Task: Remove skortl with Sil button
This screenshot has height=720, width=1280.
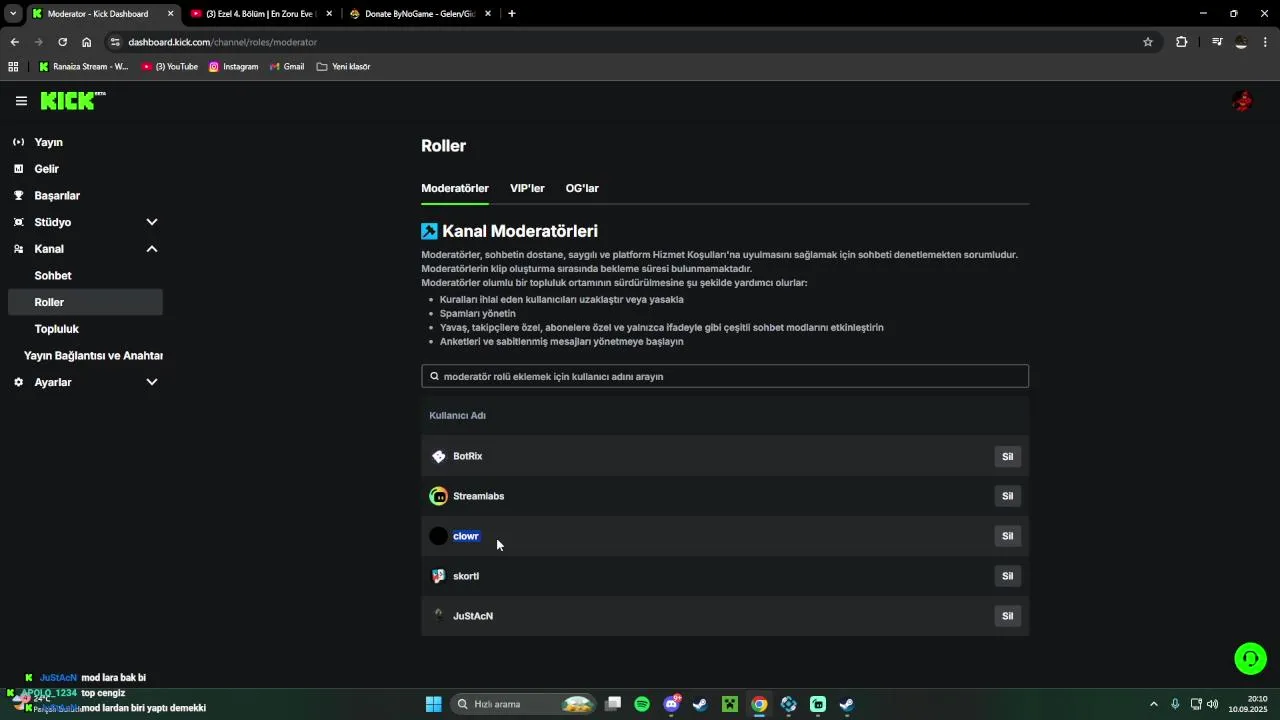Action: point(1007,576)
